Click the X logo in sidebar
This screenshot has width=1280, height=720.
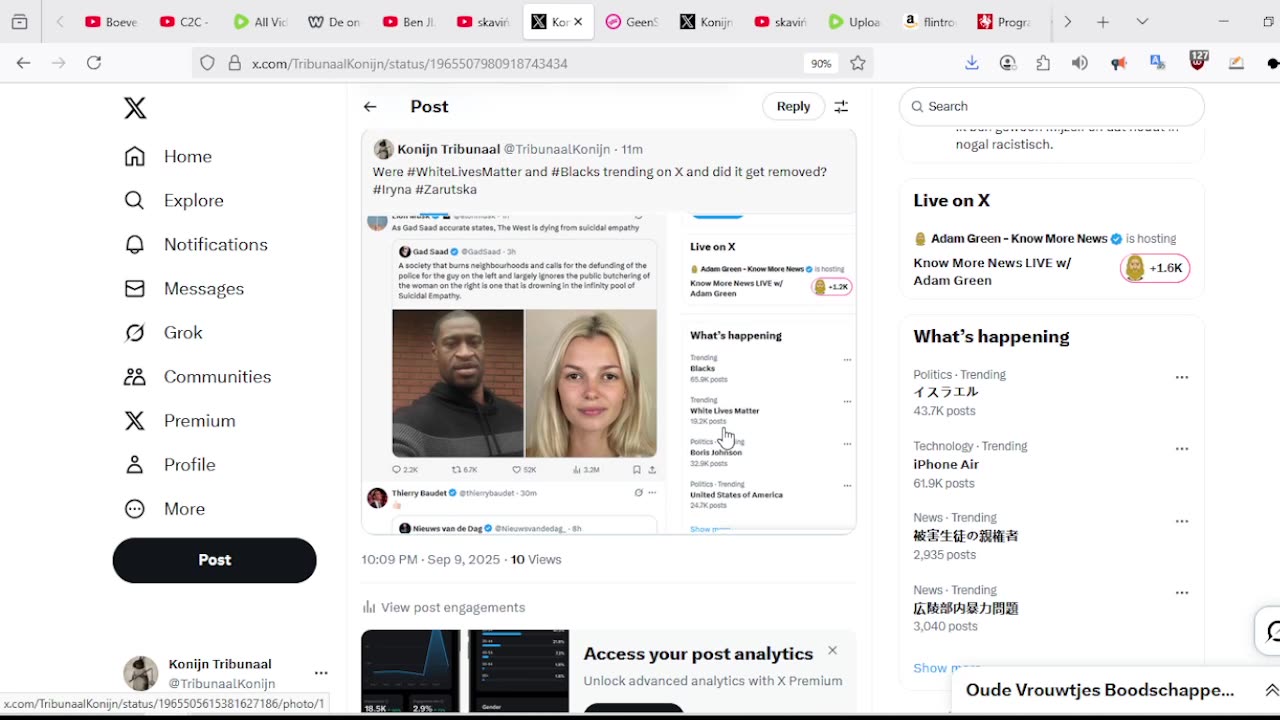click(135, 108)
